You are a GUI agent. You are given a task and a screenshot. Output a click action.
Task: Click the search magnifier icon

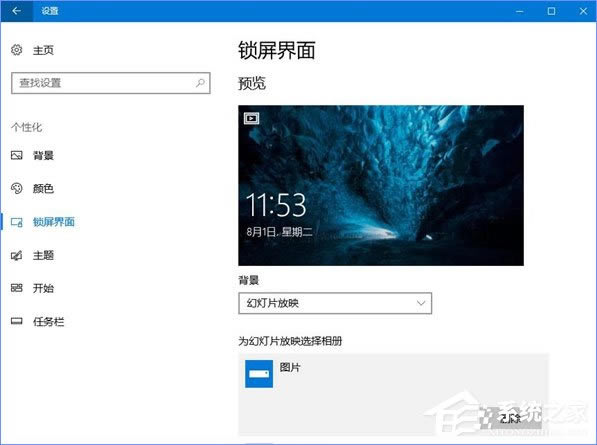click(x=200, y=83)
